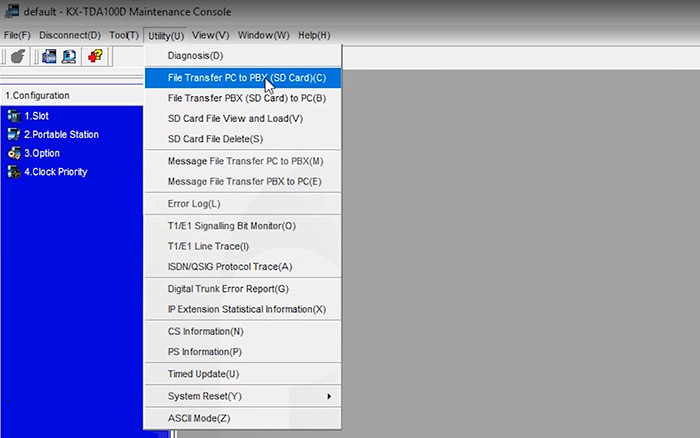Image resolution: width=700 pixels, height=438 pixels.
Task: Select CS Information(N)
Action: coord(243,331)
